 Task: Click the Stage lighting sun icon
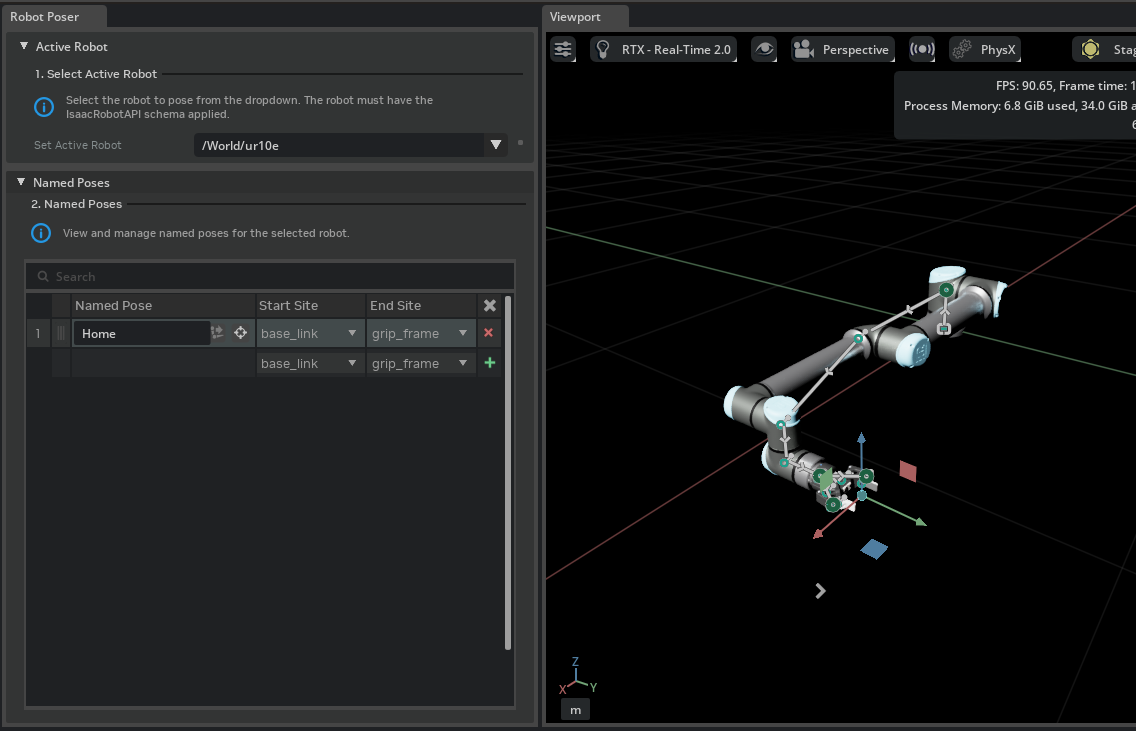tap(1090, 49)
